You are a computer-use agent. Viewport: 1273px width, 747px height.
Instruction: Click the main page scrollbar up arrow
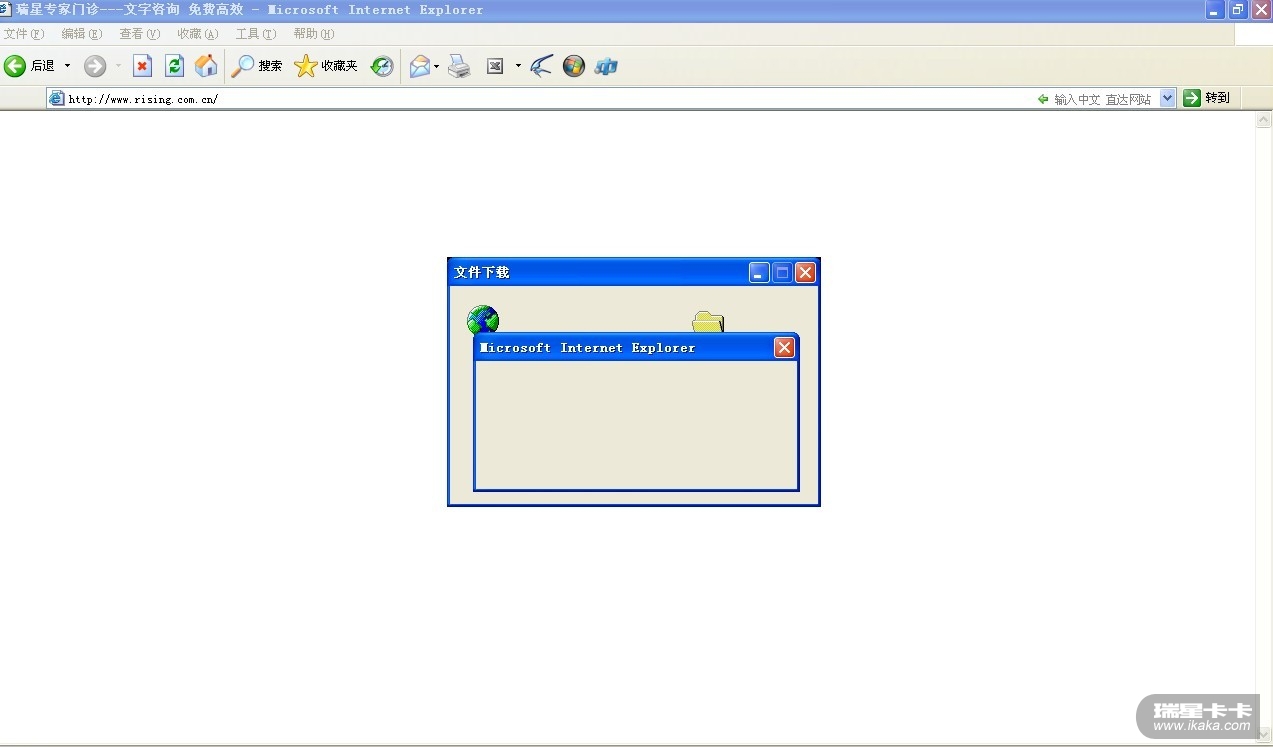click(x=1264, y=120)
